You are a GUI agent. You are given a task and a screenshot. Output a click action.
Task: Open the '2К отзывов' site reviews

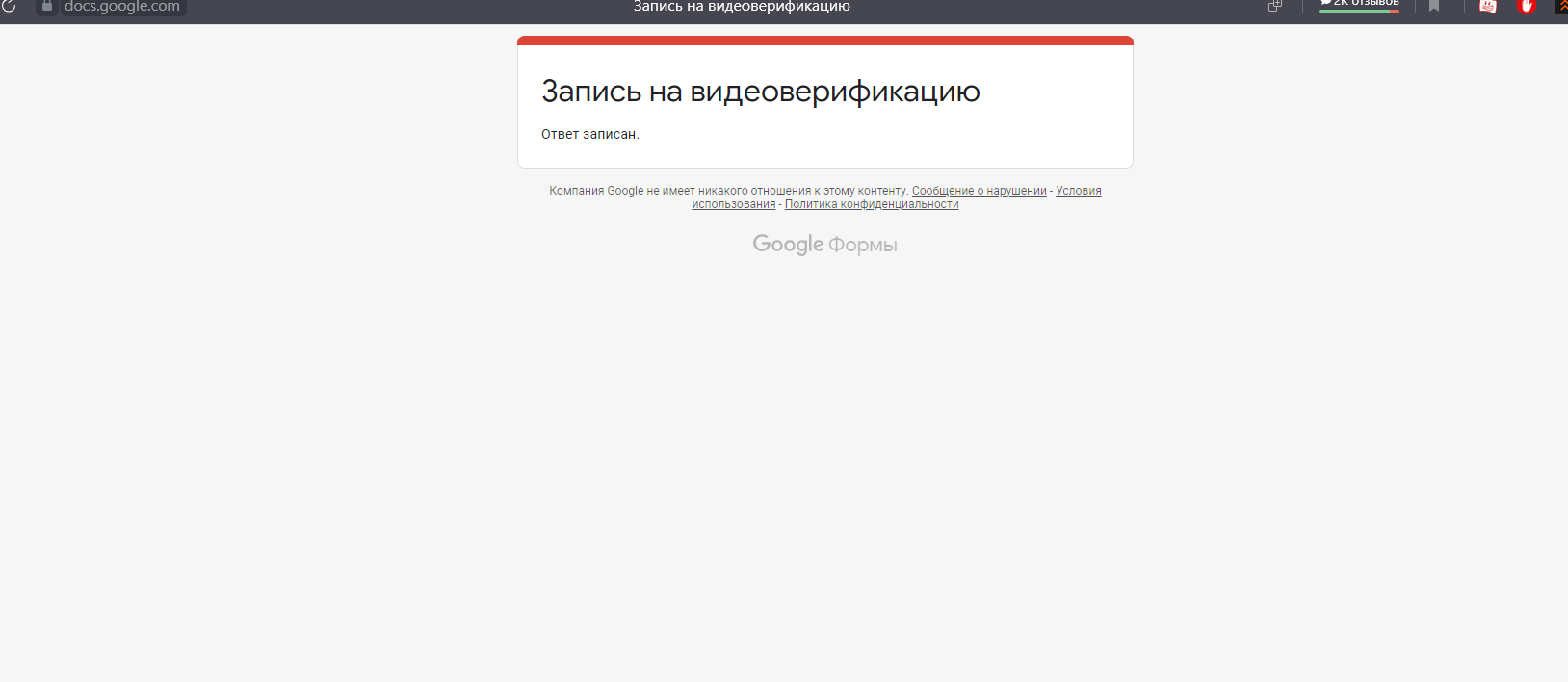pos(1359,3)
